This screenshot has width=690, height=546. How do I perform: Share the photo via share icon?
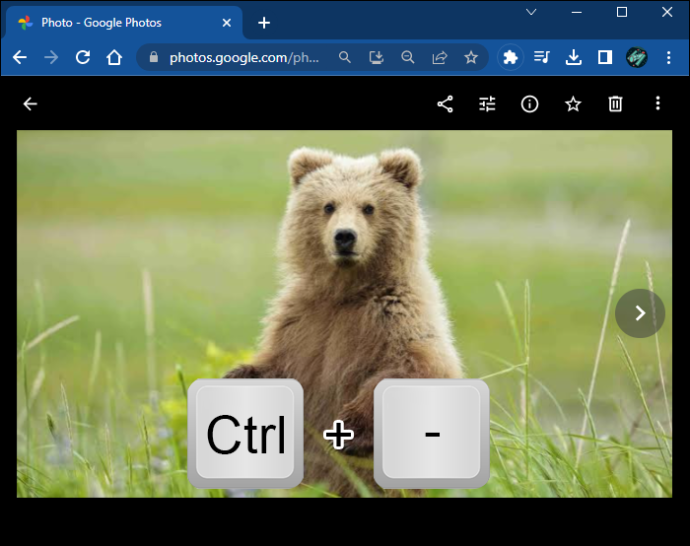click(x=445, y=104)
